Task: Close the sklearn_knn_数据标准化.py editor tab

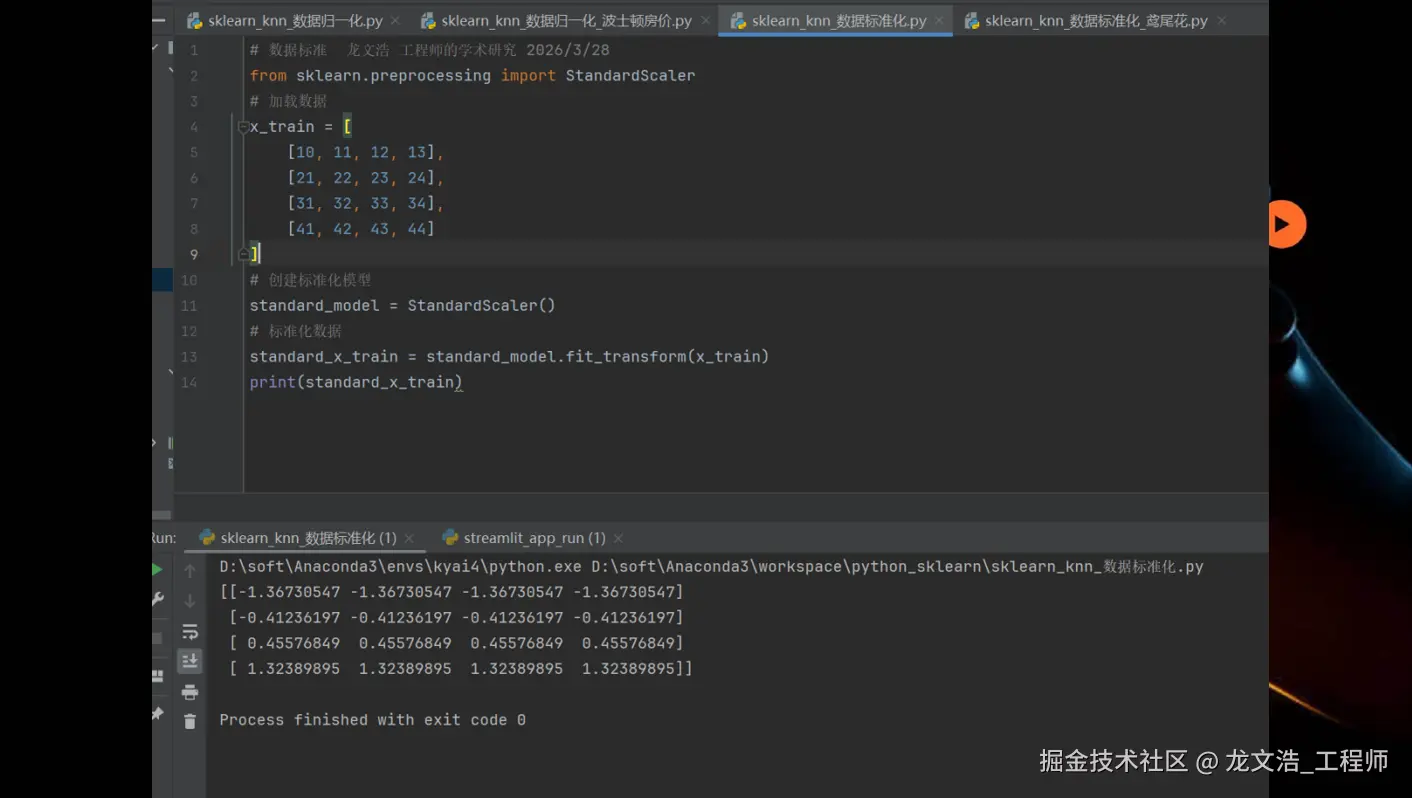Action: (938, 21)
